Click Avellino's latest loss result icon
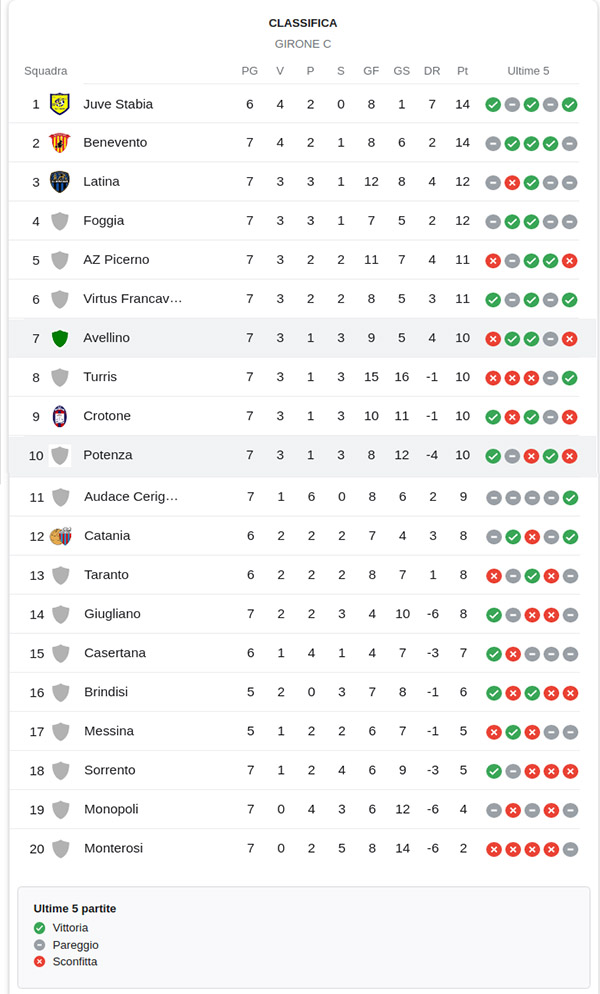Screen dimensions: 600x994 click(x=570, y=338)
